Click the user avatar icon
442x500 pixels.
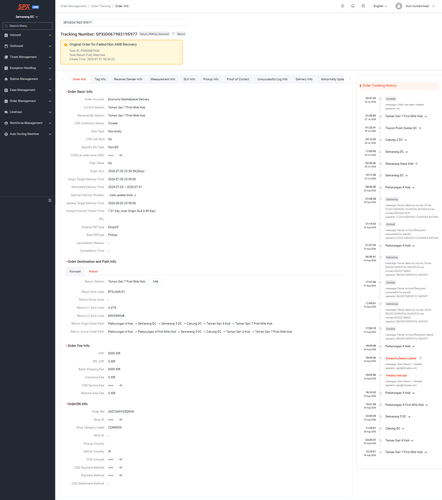point(399,6)
